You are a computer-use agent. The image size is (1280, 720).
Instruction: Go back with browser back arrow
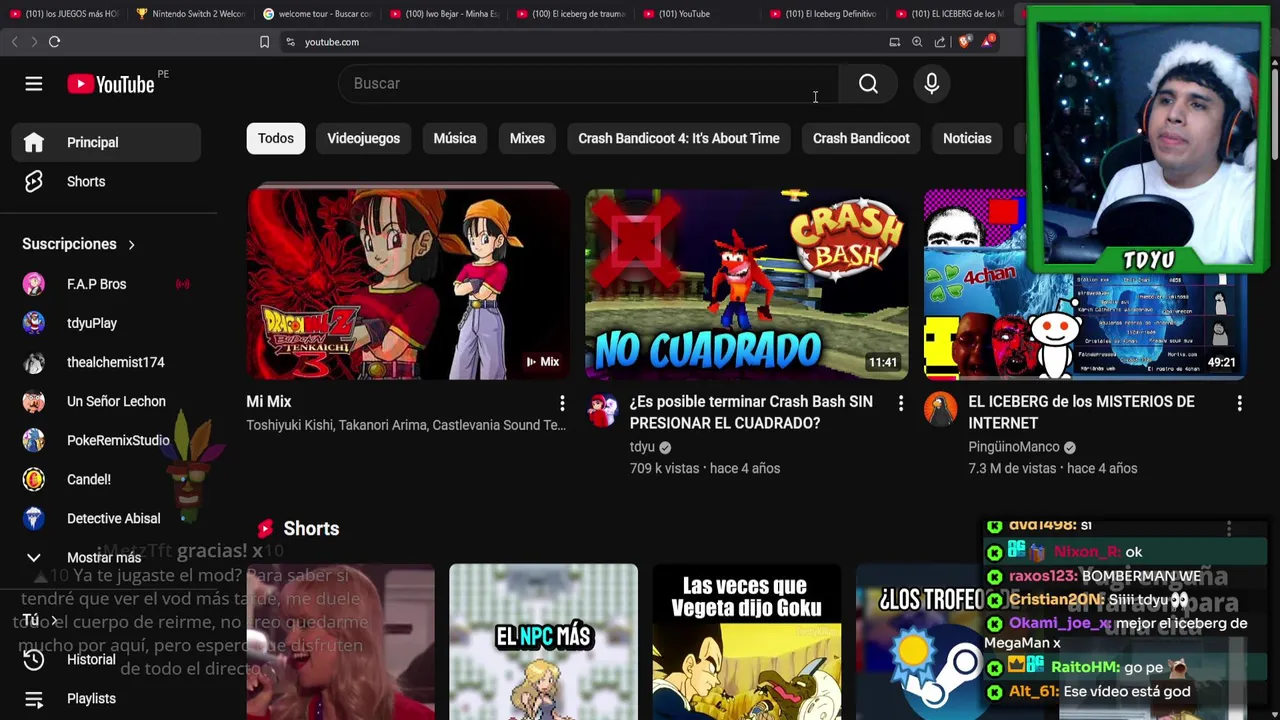pos(14,42)
